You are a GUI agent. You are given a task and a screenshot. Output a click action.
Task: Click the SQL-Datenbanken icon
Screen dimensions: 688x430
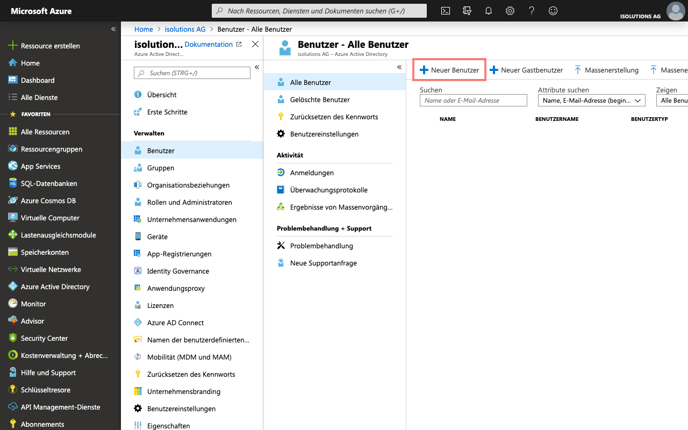13,183
